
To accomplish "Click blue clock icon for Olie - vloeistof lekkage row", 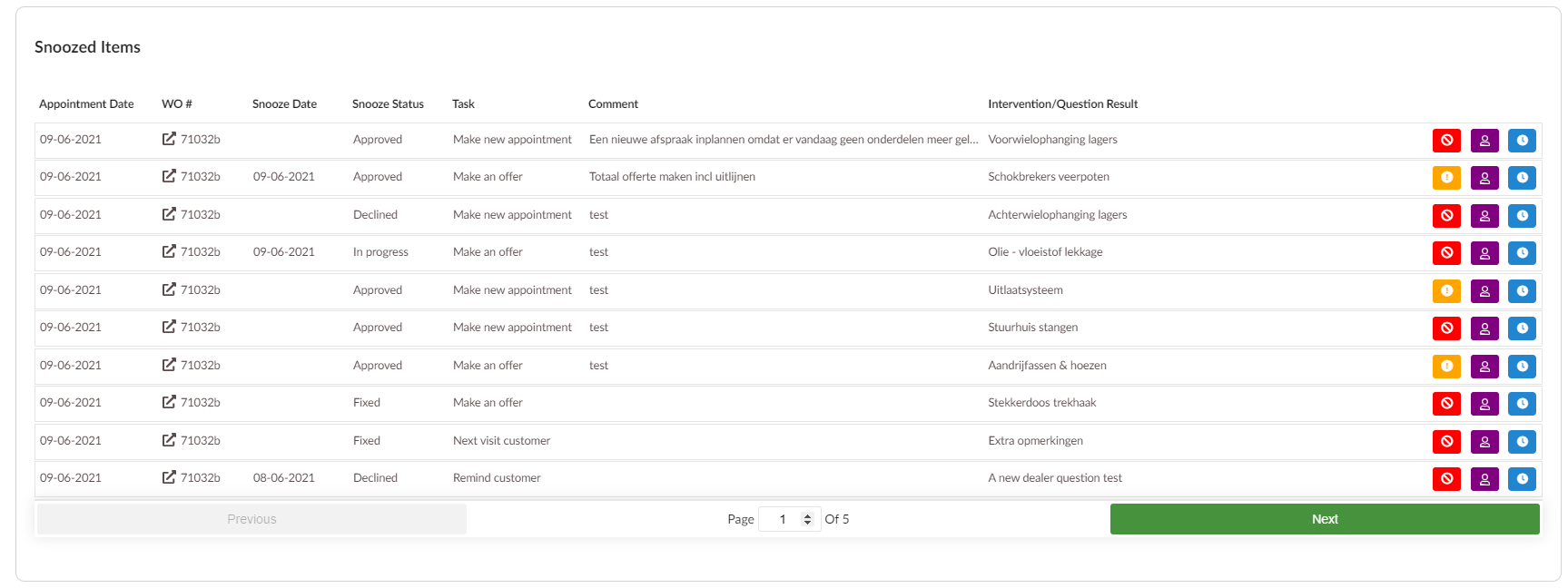I will point(1522,253).
